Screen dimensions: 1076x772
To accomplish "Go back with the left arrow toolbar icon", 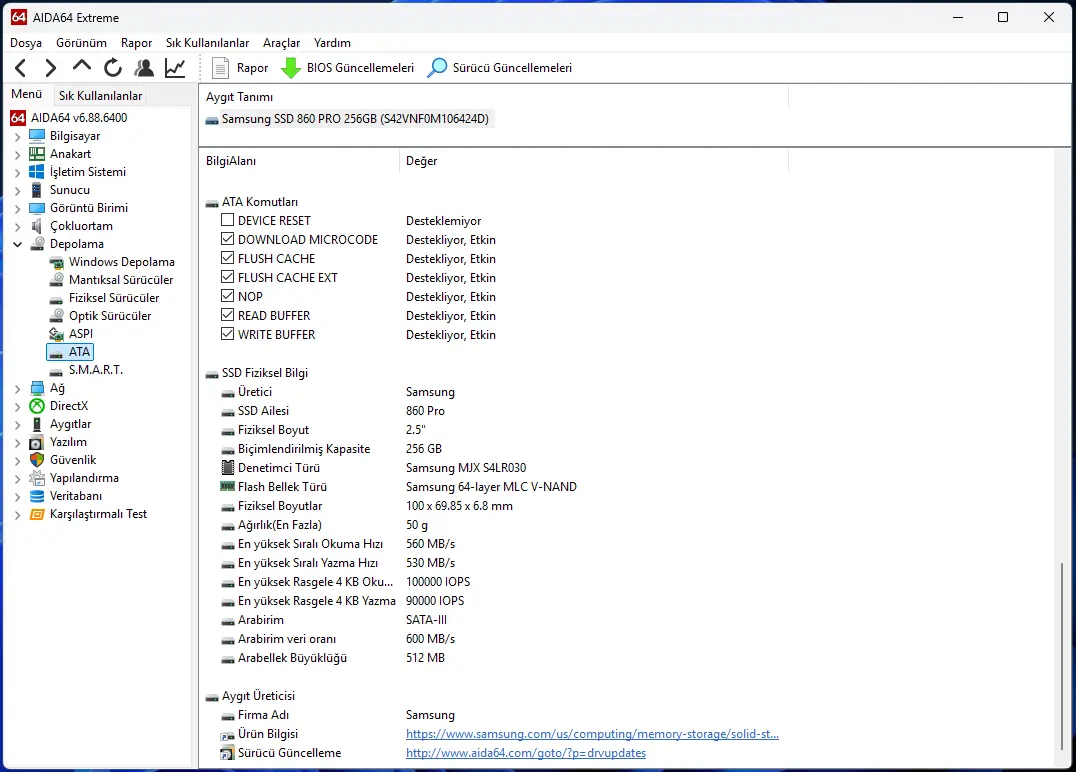I will (x=21, y=68).
